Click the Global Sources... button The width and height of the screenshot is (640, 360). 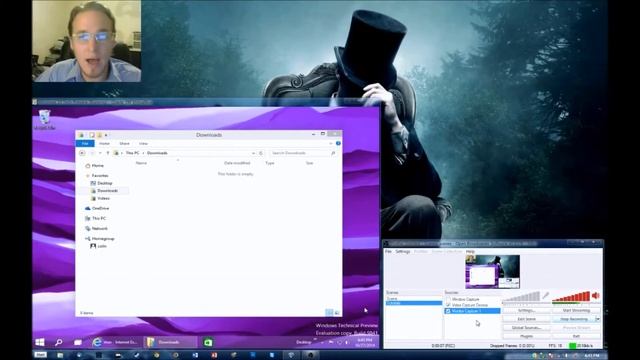527,328
